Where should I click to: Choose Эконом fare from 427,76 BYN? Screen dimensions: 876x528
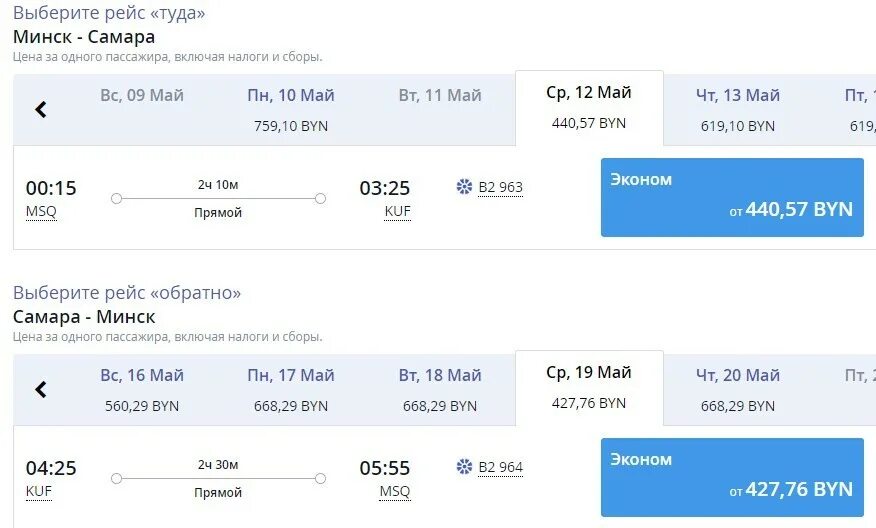(732, 477)
